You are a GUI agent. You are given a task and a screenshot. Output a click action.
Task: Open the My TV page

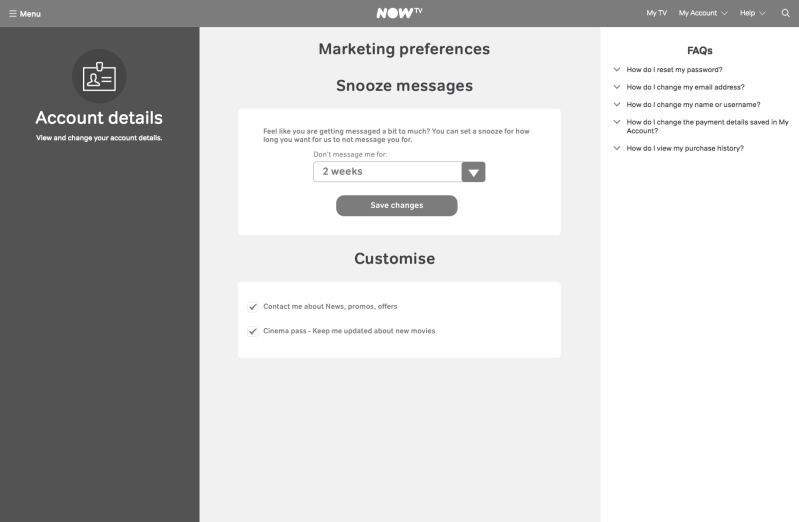click(x=656, y=13)
